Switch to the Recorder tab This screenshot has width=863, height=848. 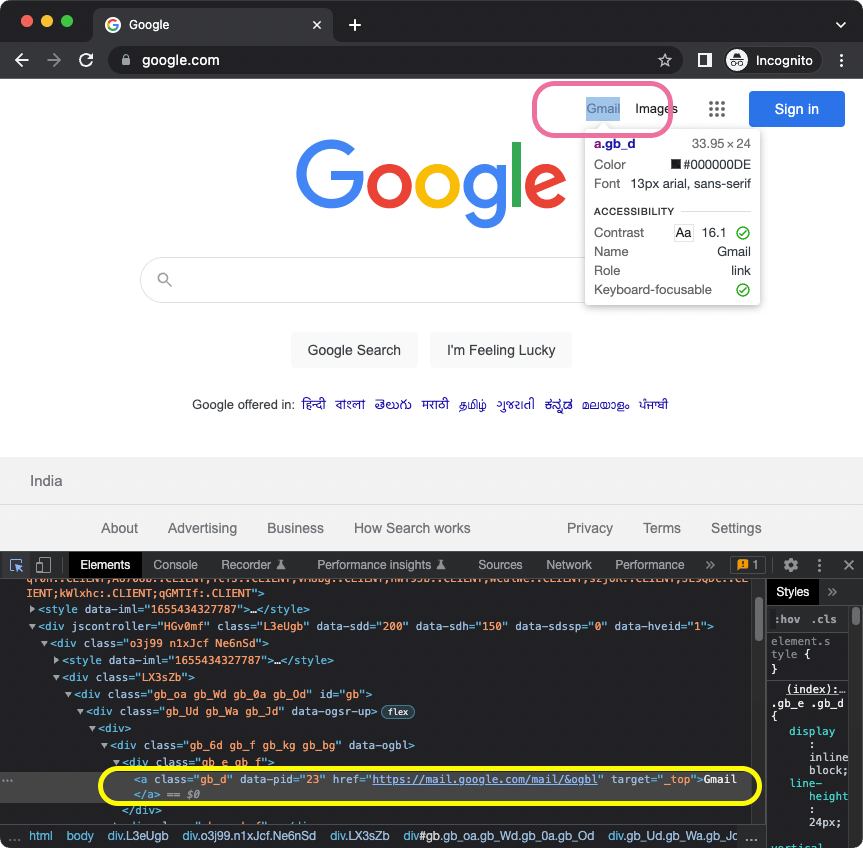(253, 565)
